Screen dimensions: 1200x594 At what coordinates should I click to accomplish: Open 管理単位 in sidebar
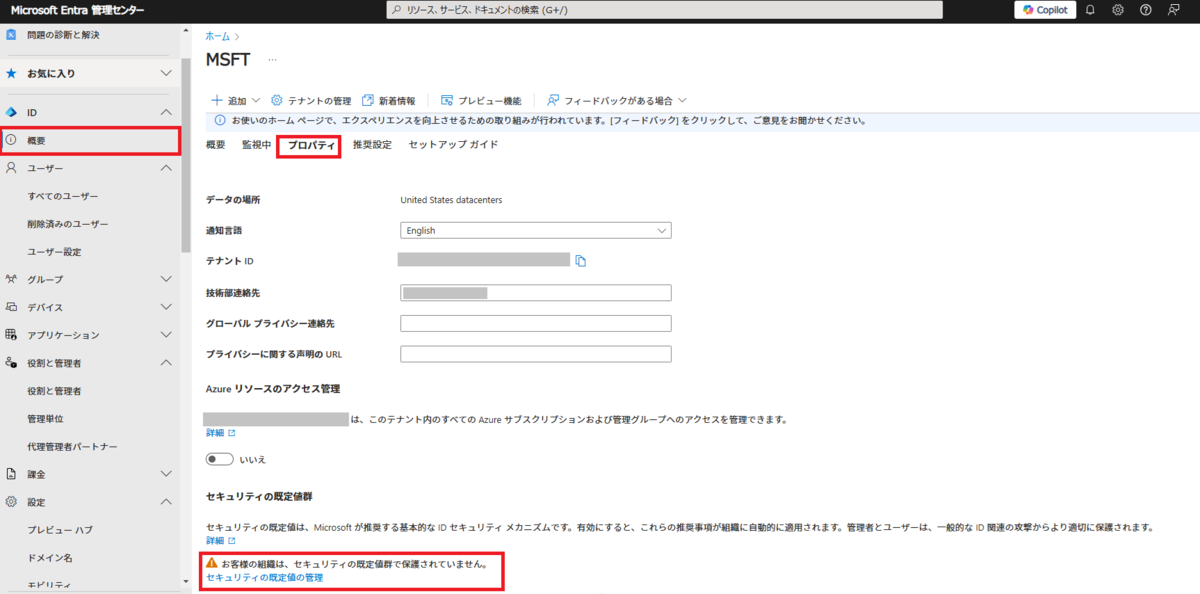(45, 418)
